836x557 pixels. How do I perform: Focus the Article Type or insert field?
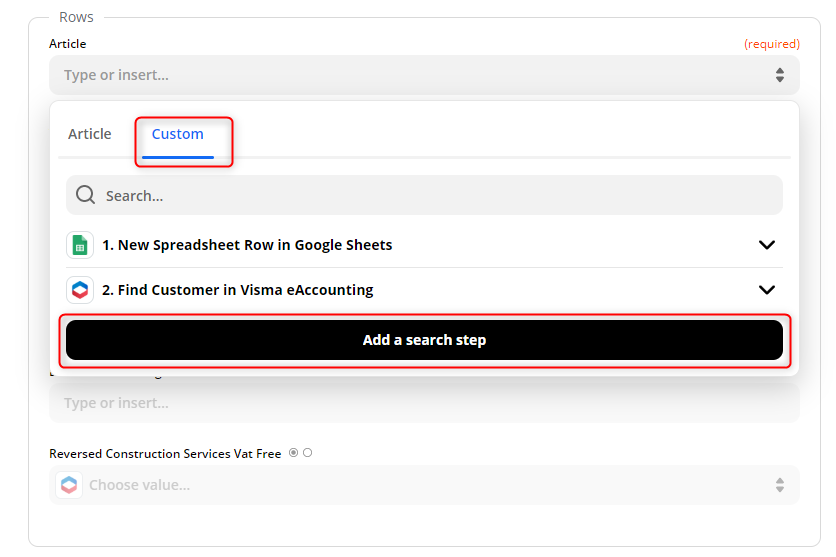click(400, 75)
